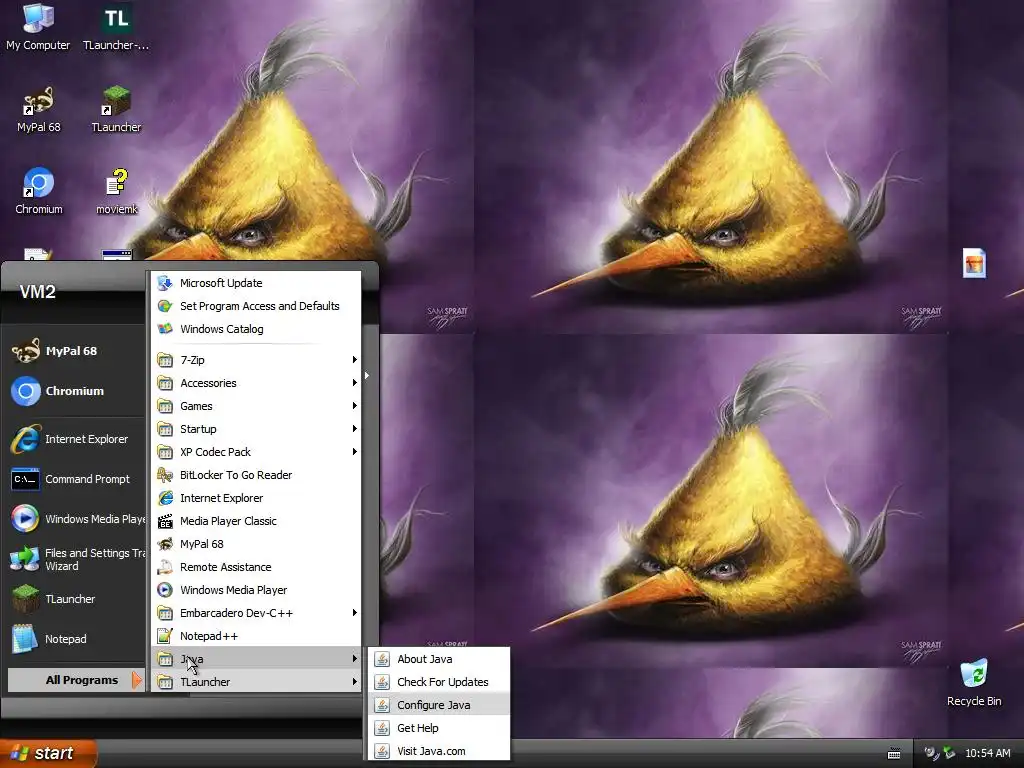Image resolution: width=1024 pixels, height=768 pixels.
Task: Expand the Accessories folder
Action: click(x=256, y=383)
